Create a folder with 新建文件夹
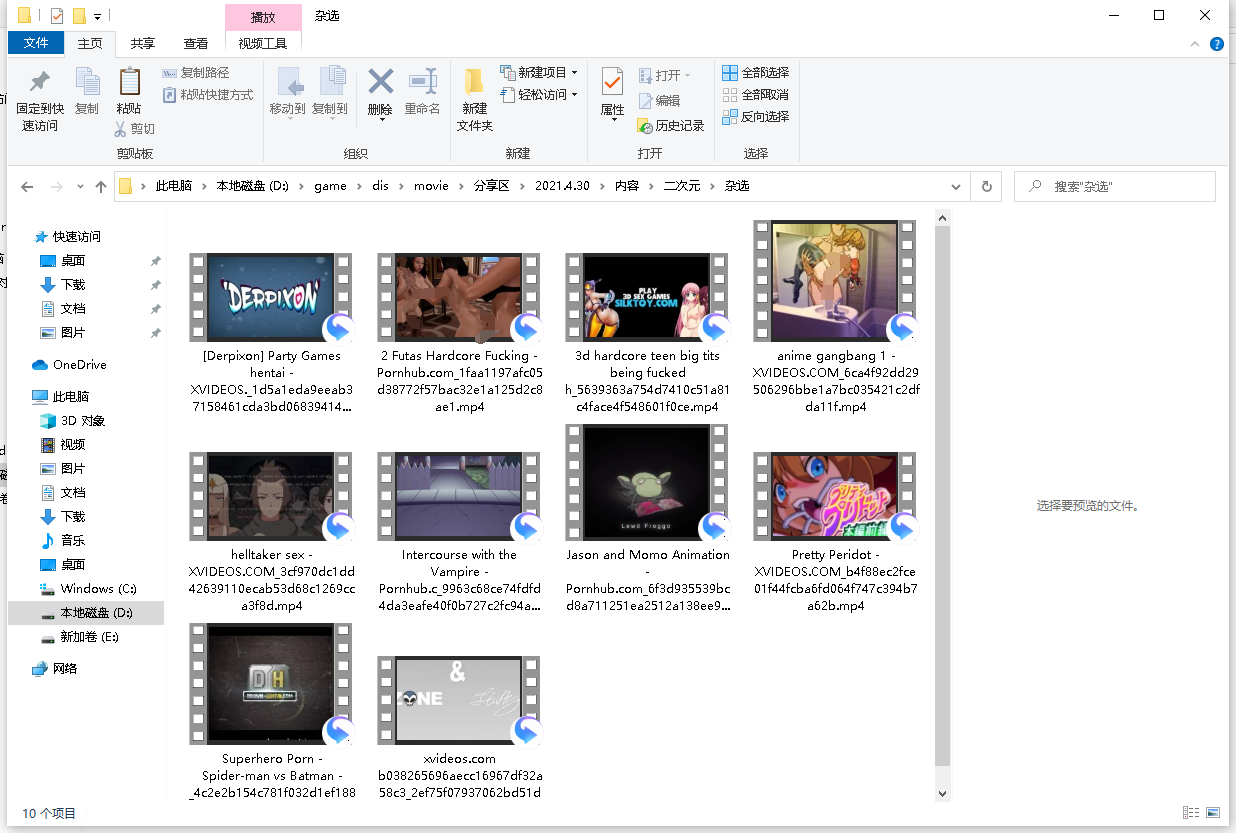 (x=475, y=100)
